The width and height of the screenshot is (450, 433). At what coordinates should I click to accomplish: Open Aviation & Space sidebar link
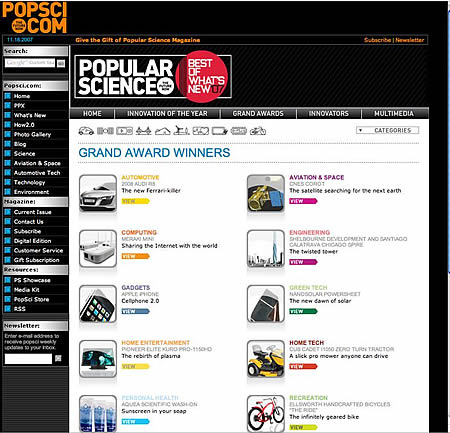point(37,163)
